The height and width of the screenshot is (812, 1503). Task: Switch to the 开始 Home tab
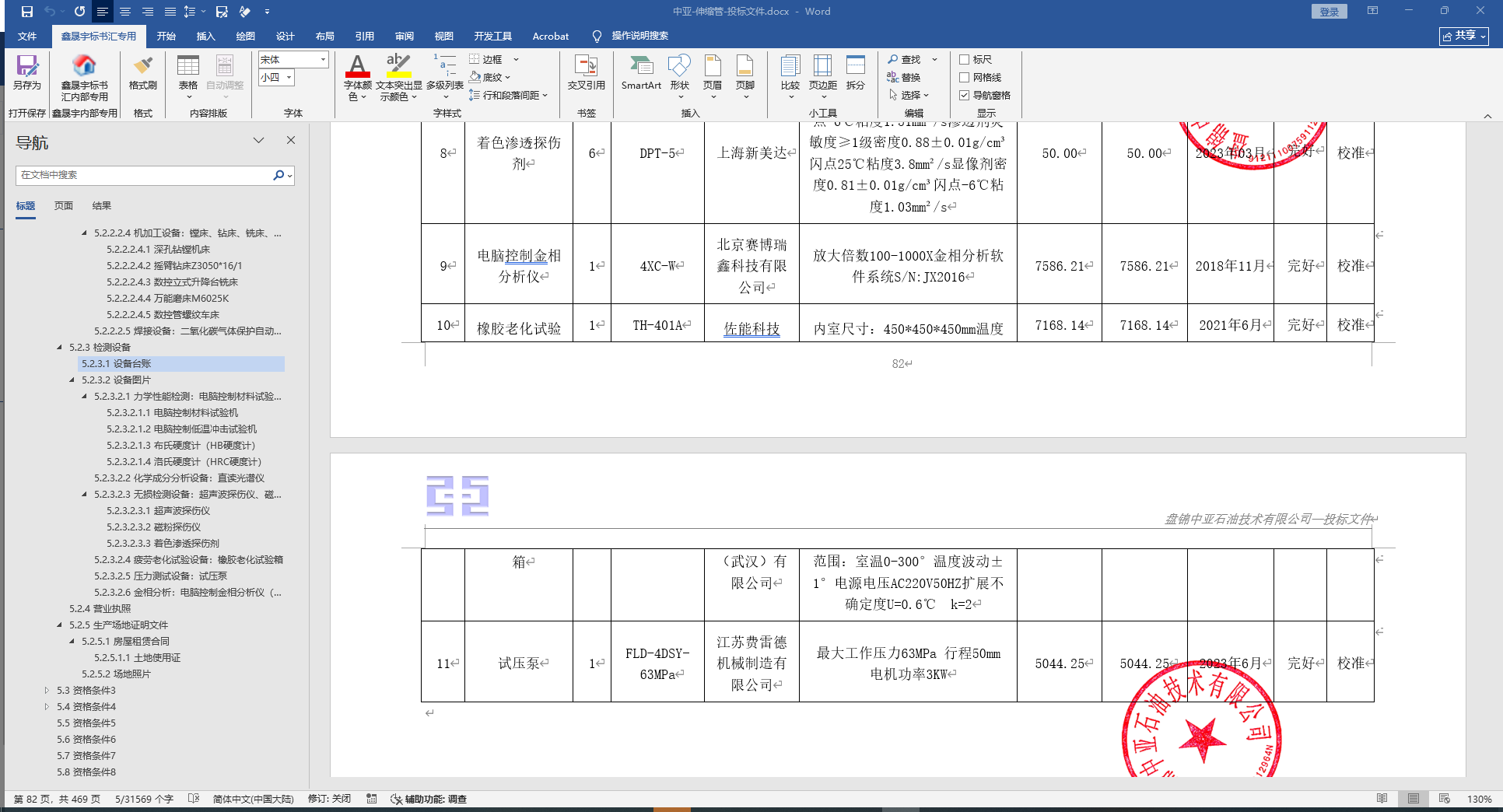pos(166,36)
